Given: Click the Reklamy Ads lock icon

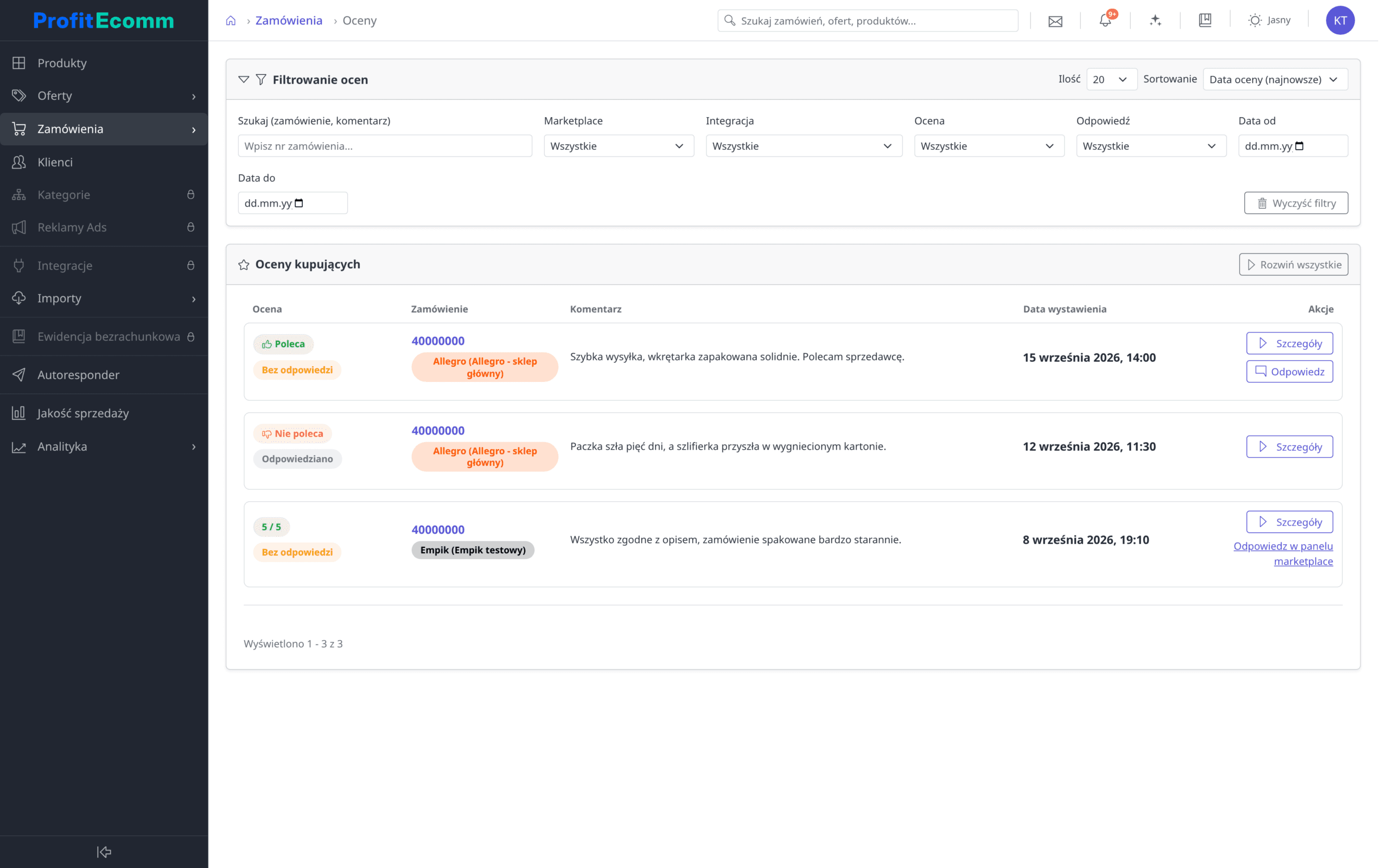Looking at the screenshot, I should (190, 227).
